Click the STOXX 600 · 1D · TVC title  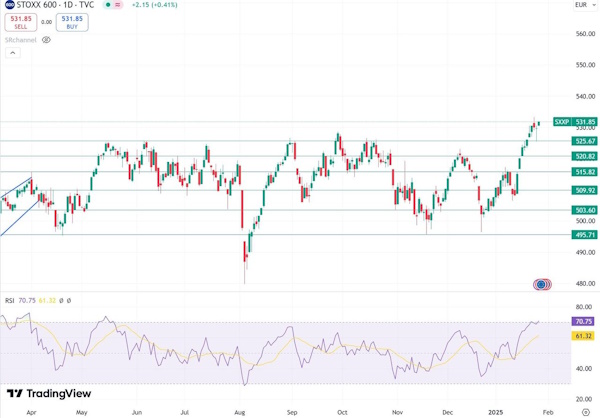pos(55,5)
